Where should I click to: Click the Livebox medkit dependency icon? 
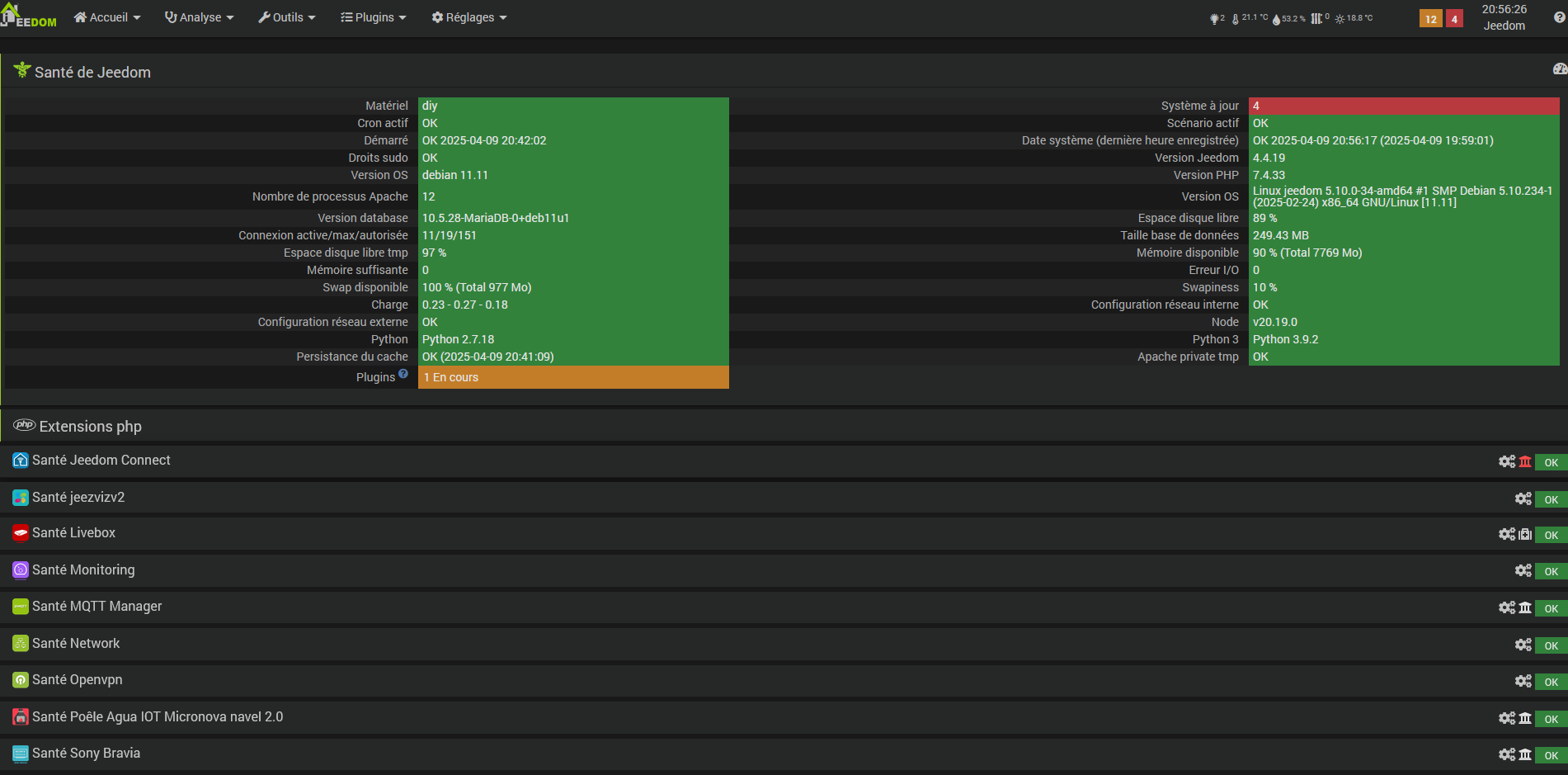coord(1525,534)
